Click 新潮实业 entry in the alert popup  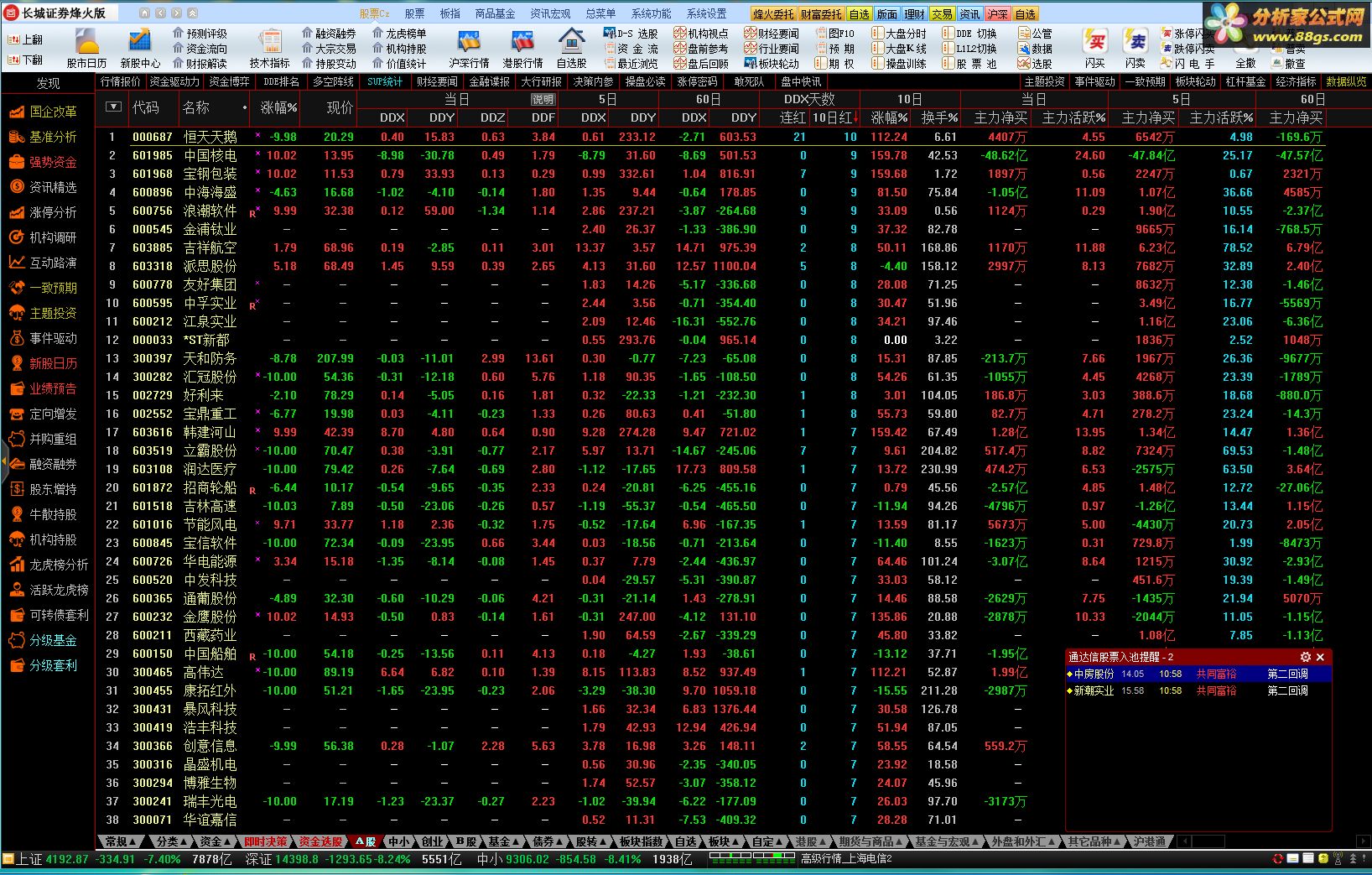point(1198,690)
